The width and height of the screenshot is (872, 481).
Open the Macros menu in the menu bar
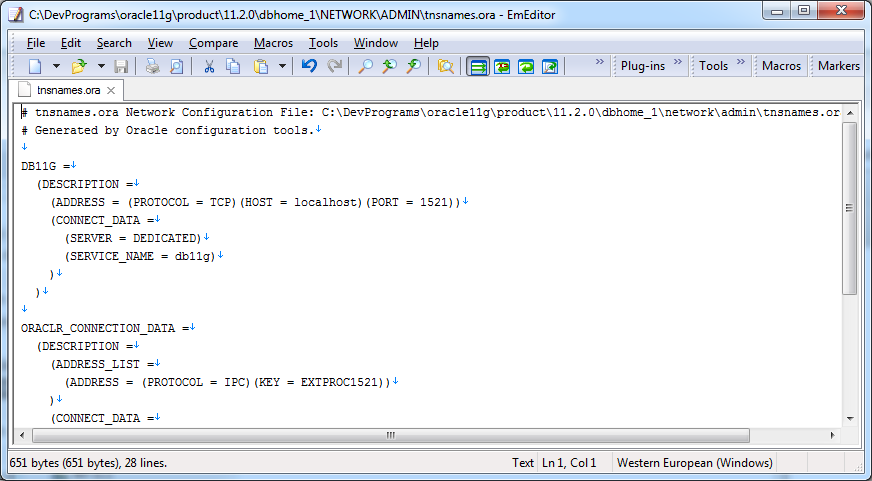tap(273, 43)
